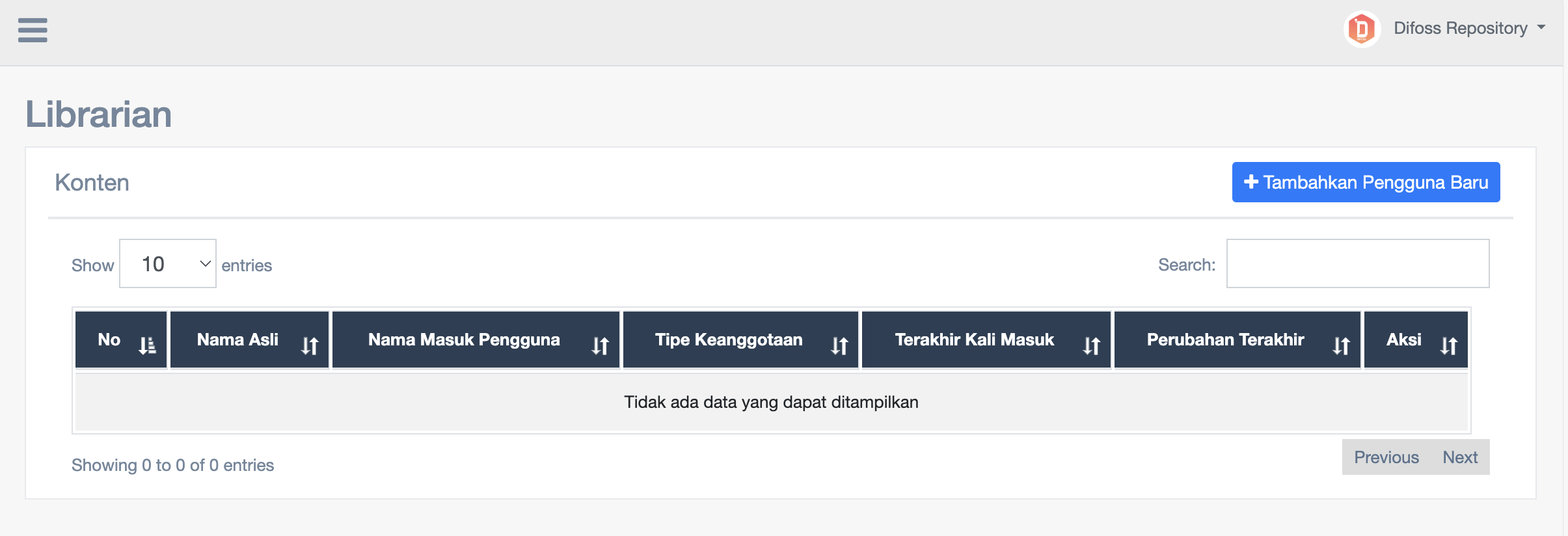
Task: Sort table by Perubahan Terakhir header
Action: [x=1225, y=340]
